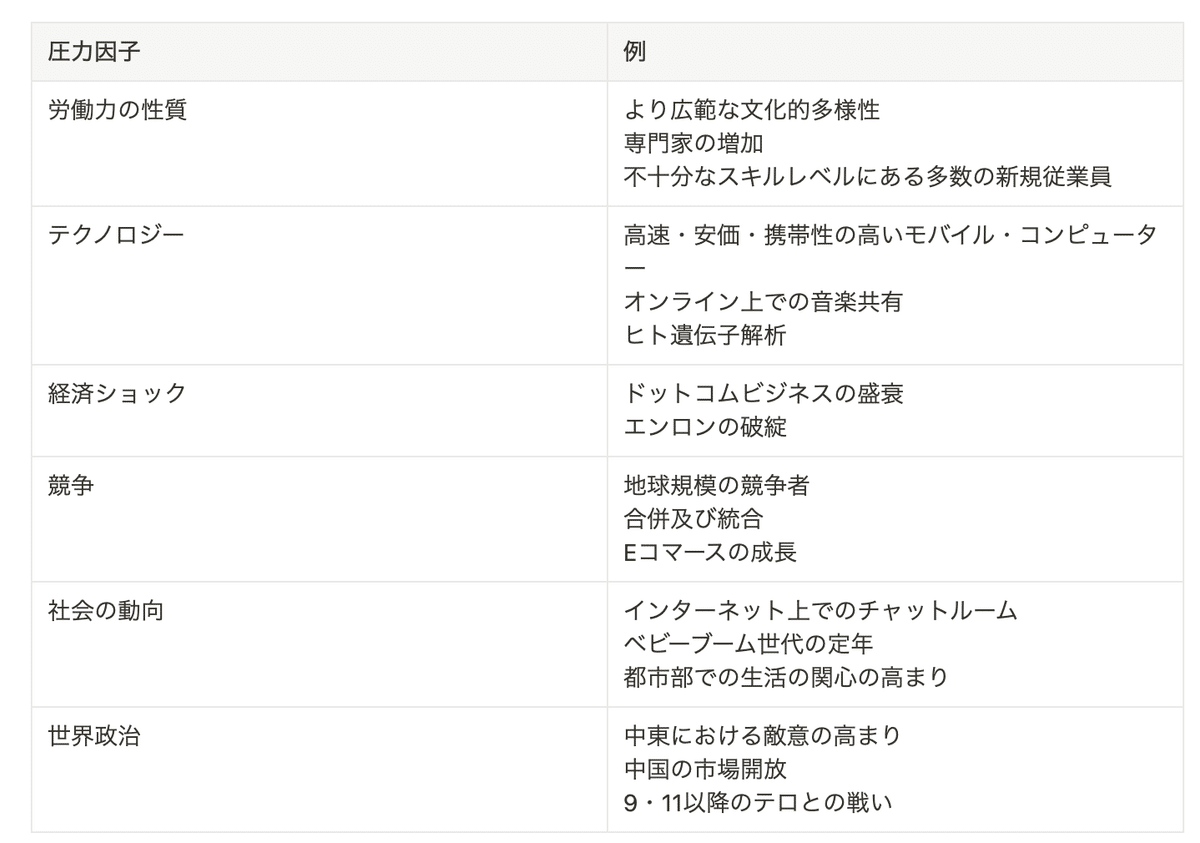This screenshot has width=1200, height=843.
Task: Click the 圧力因子 header cell
Action: (319, 52)
